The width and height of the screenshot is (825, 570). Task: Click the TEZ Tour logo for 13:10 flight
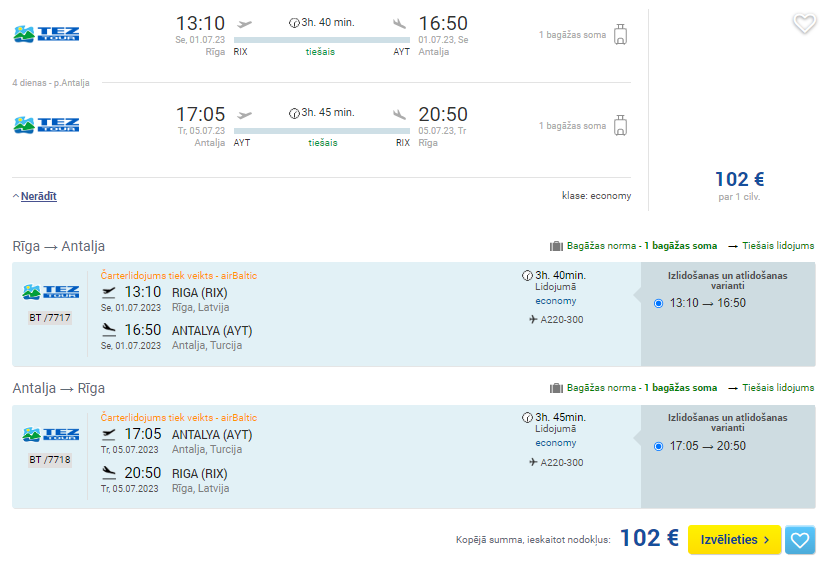46,34
